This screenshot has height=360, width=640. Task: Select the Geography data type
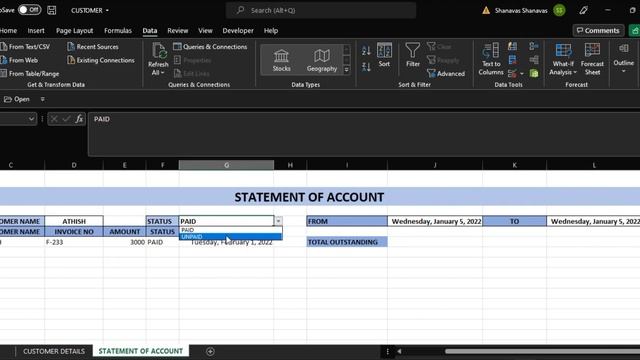click(x=322, y=60)
